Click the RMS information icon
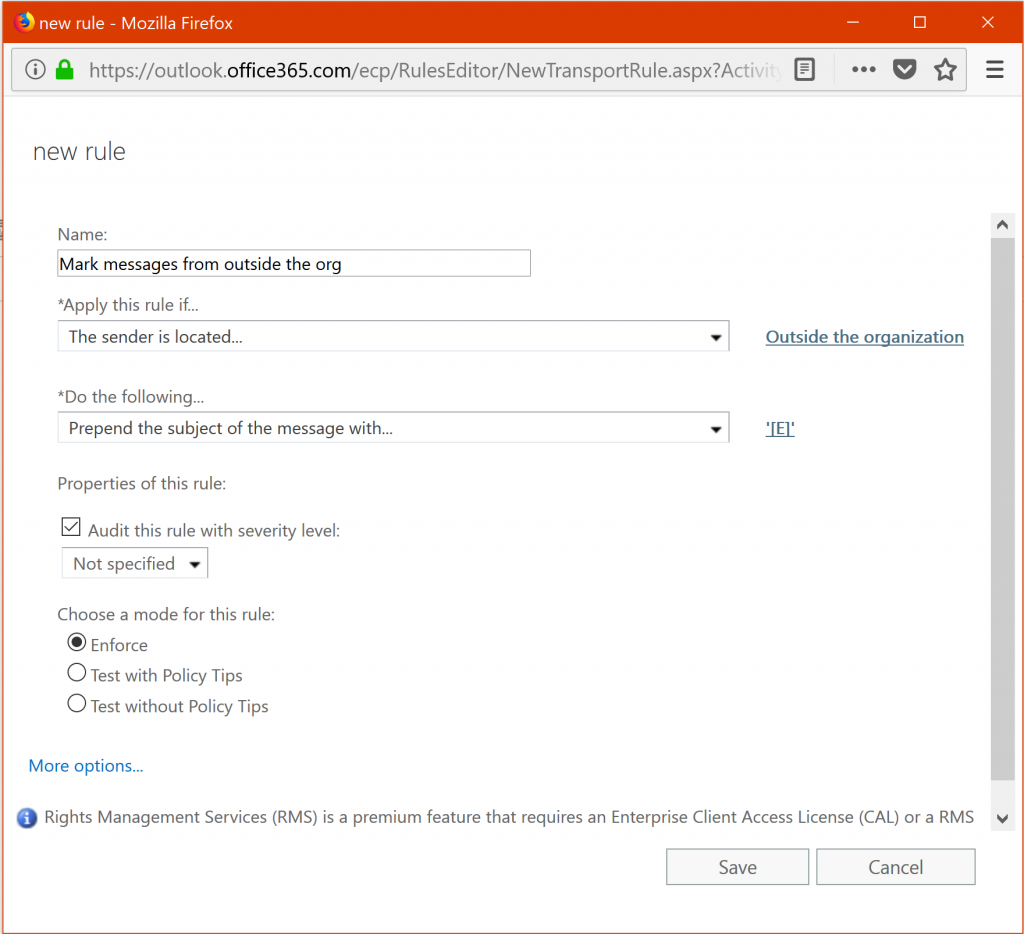This screenshot has width=1024, height=934. tap(26, 817)
